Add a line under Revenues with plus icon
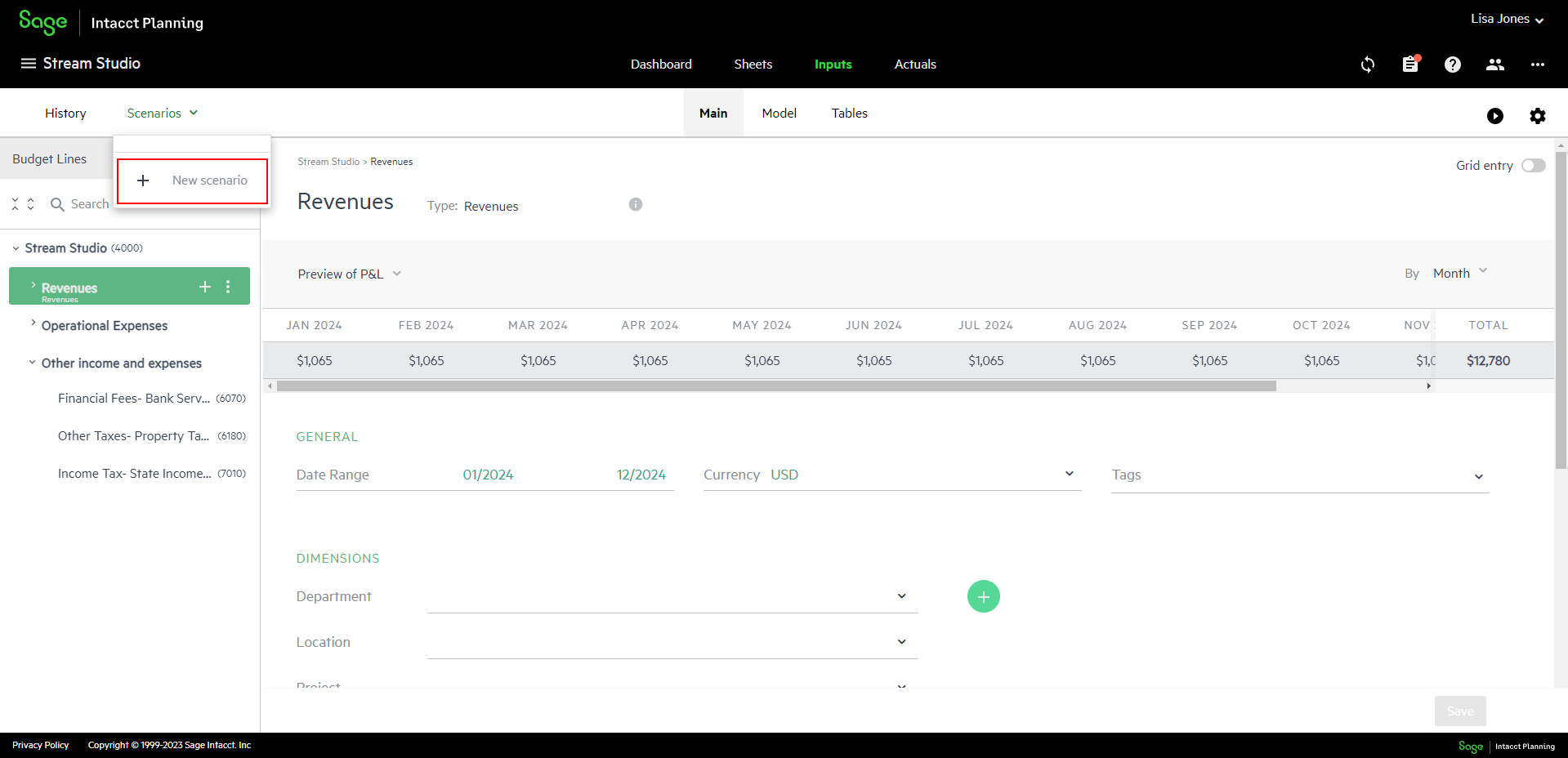This screenshot has height=758, width=1568. pyautogui.click(x=205, y=287)
